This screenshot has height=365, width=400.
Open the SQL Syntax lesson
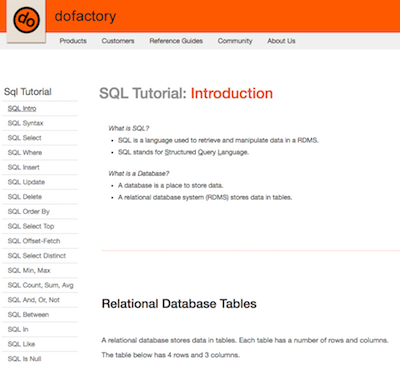point(26,123)
